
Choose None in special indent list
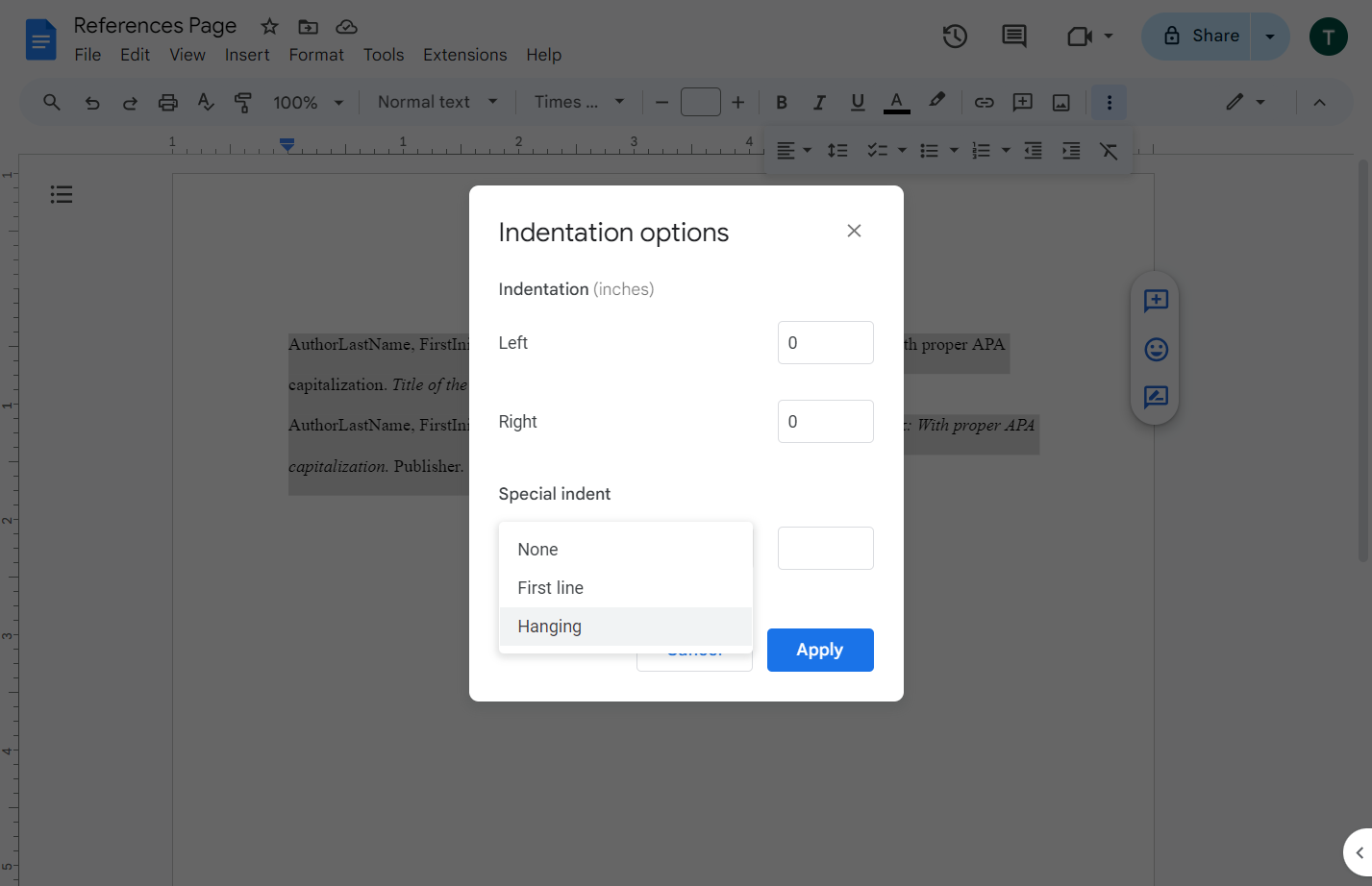(625, 550)
